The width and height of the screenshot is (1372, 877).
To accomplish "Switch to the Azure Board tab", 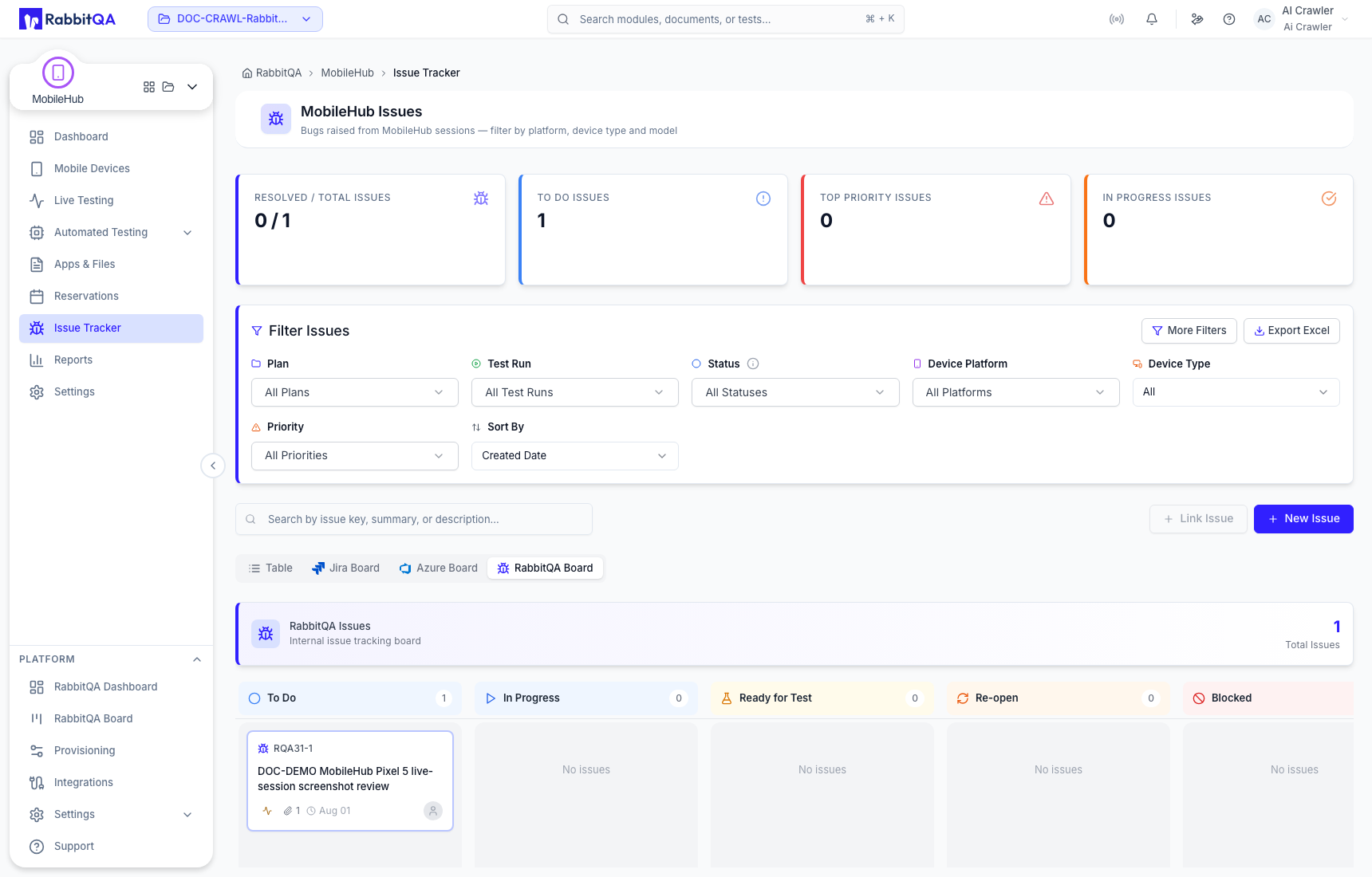I will [438, 568].
